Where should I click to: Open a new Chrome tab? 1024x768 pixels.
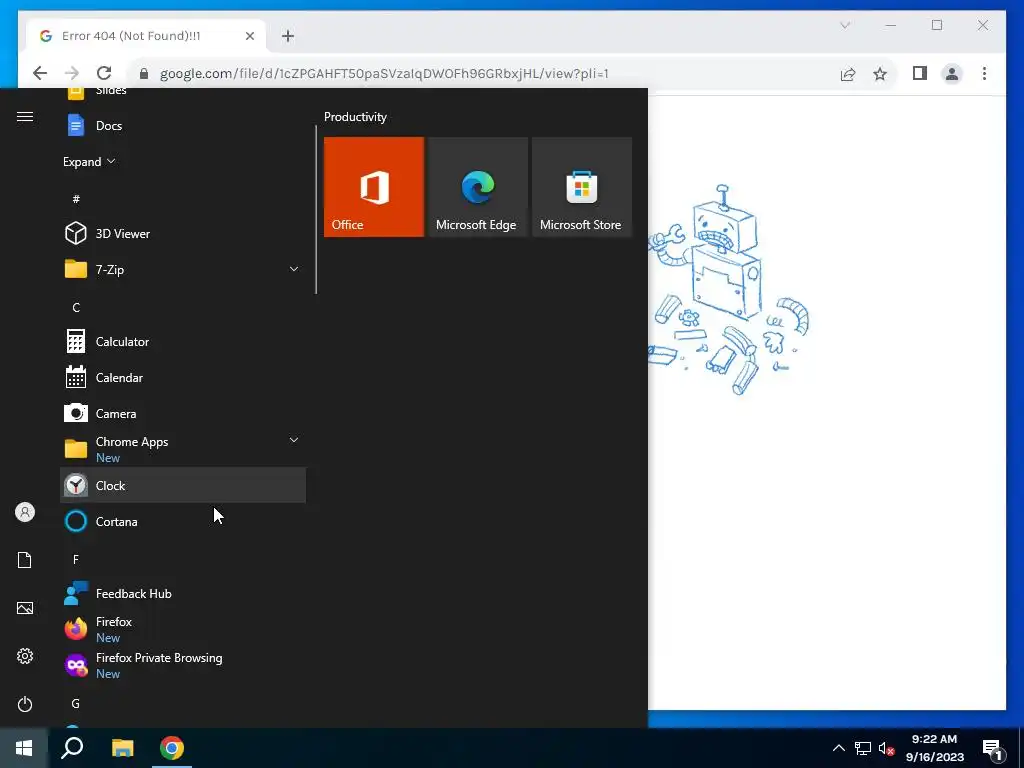288,36
